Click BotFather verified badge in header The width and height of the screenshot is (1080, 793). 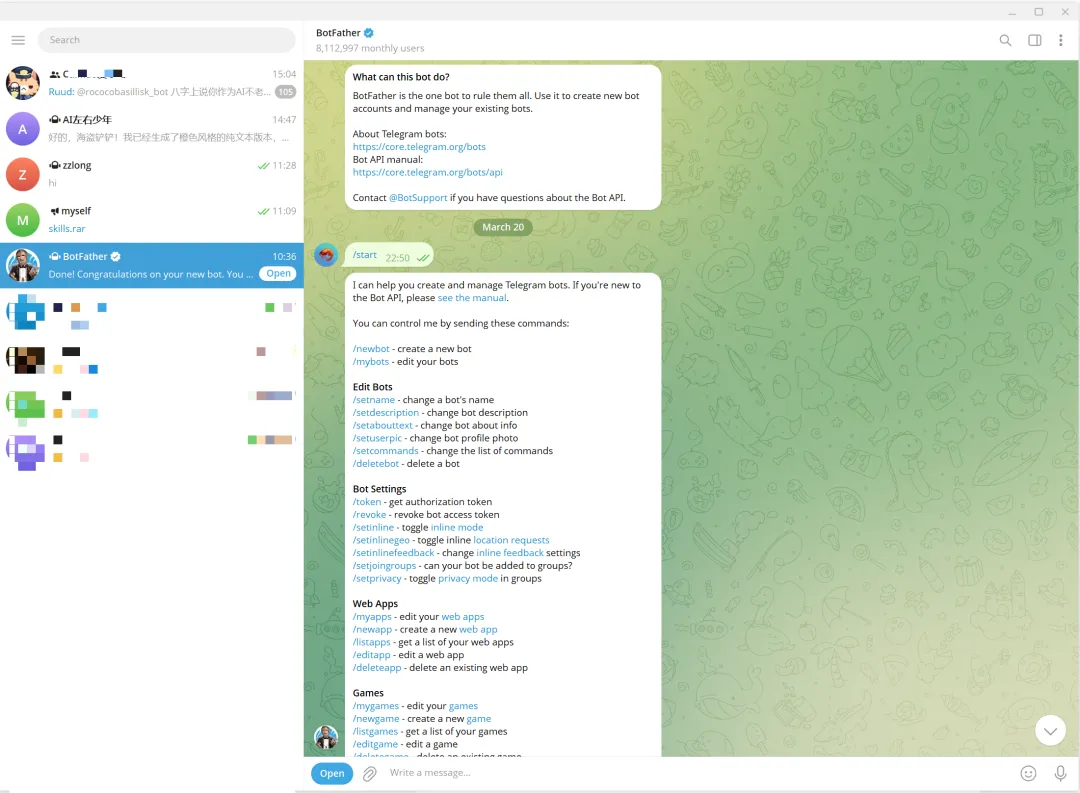[x=368, y=32]
